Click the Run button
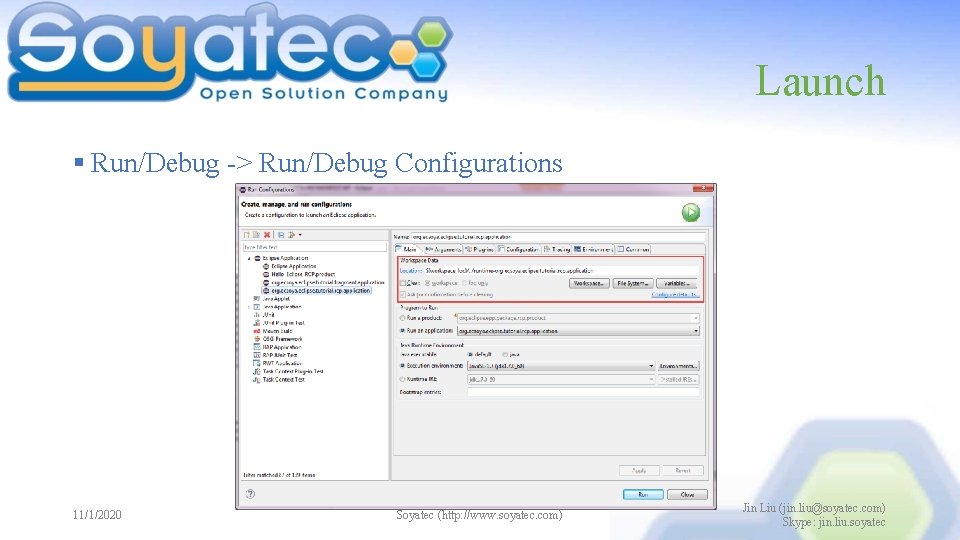Screen dimensions: 960x540 [643, 494]
